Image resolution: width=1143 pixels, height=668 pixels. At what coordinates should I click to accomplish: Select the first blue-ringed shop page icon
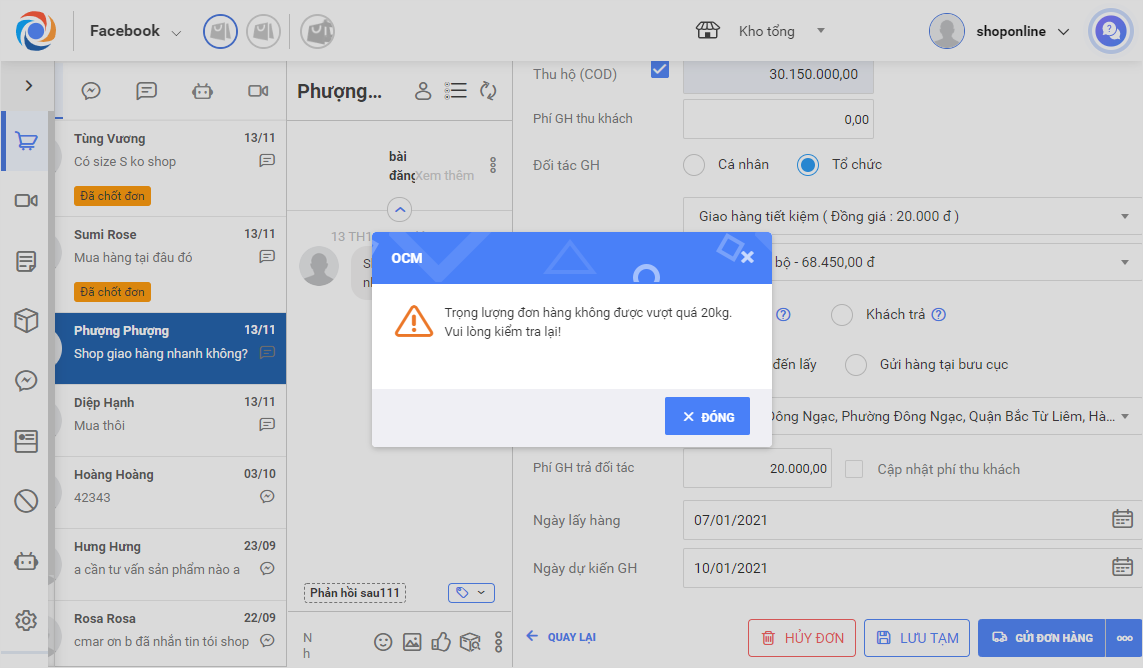tap(220, 31)
